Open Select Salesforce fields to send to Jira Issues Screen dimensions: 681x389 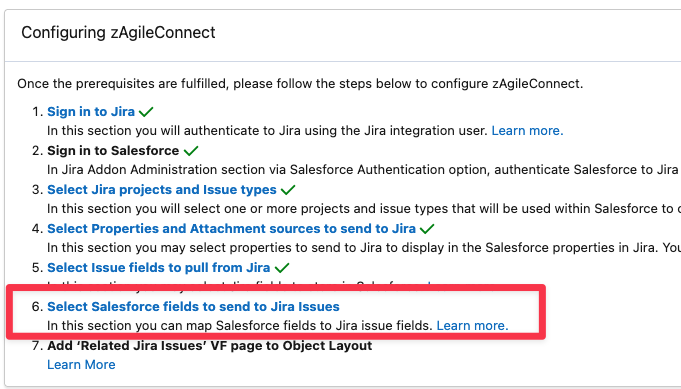point(193,307)
